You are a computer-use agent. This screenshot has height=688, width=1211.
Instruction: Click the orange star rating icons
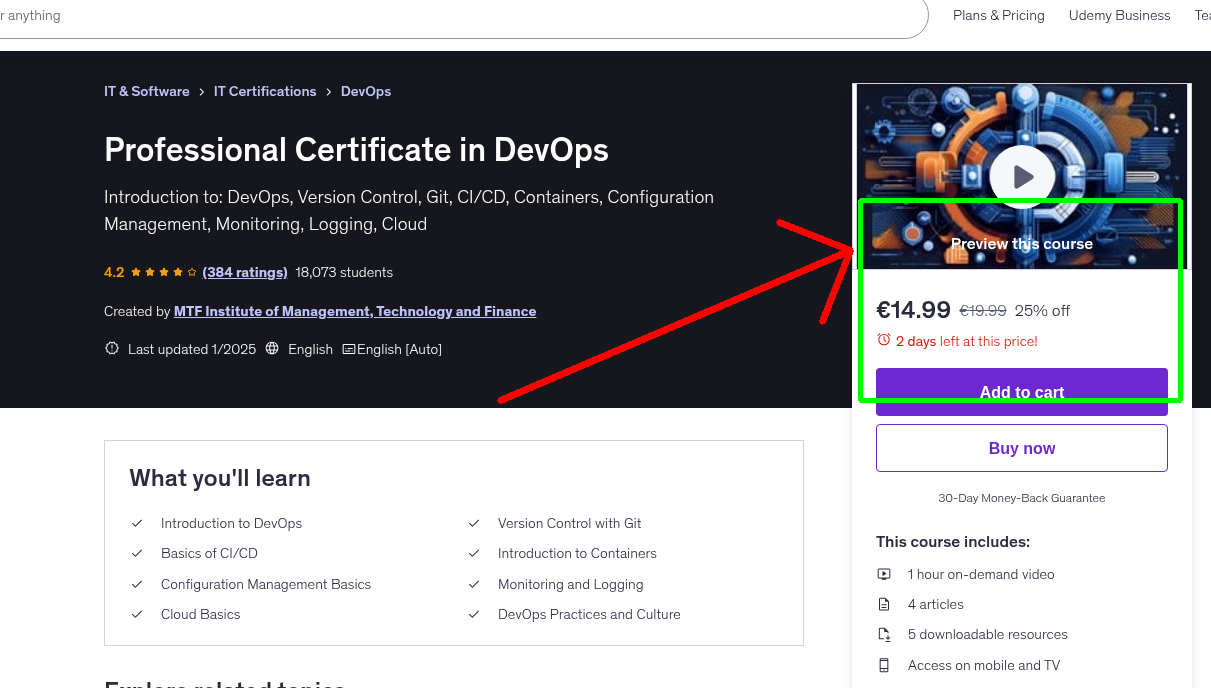point(165,272)
